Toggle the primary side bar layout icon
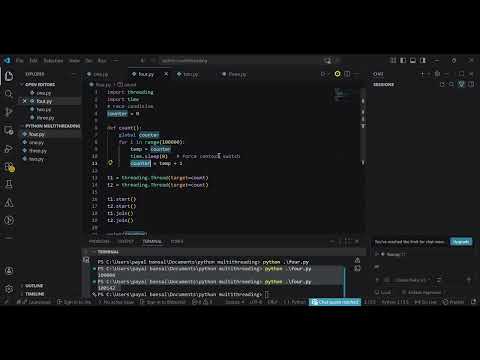 point(403,60)
